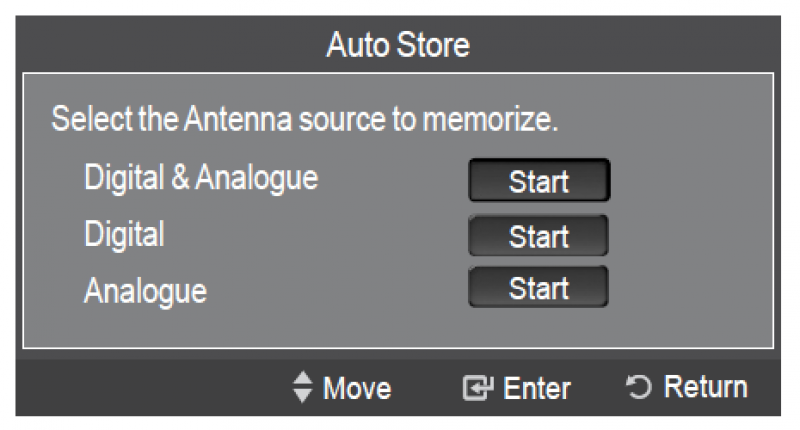Start the Analogue channel scan
Screen dimensions: 800x430
click(538, 287)
